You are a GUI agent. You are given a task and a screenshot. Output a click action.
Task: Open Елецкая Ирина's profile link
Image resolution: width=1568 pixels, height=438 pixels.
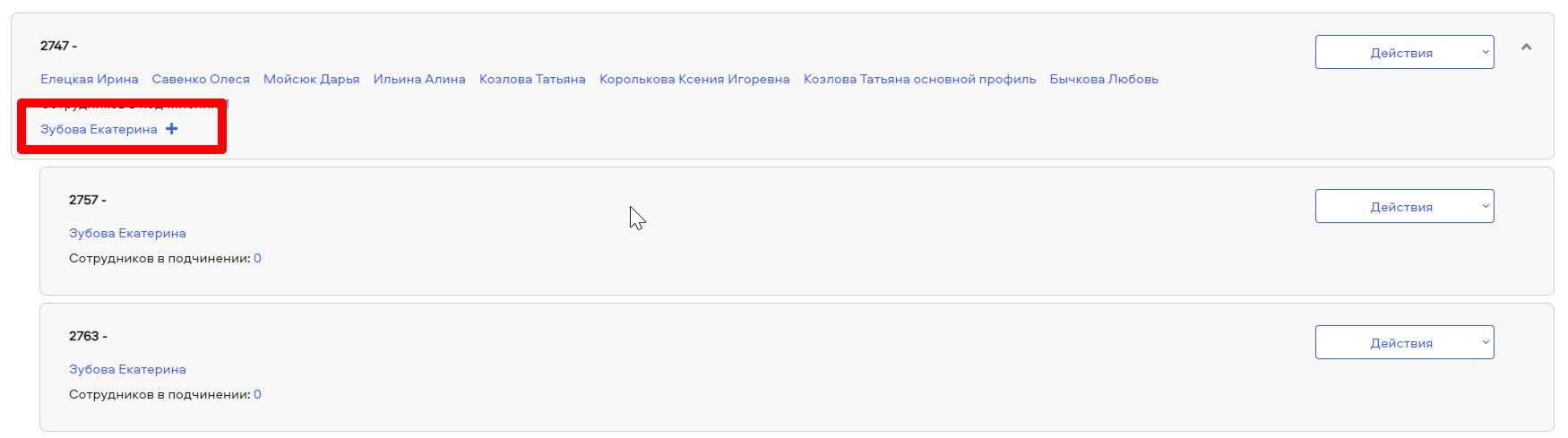(x=90, y=79)
